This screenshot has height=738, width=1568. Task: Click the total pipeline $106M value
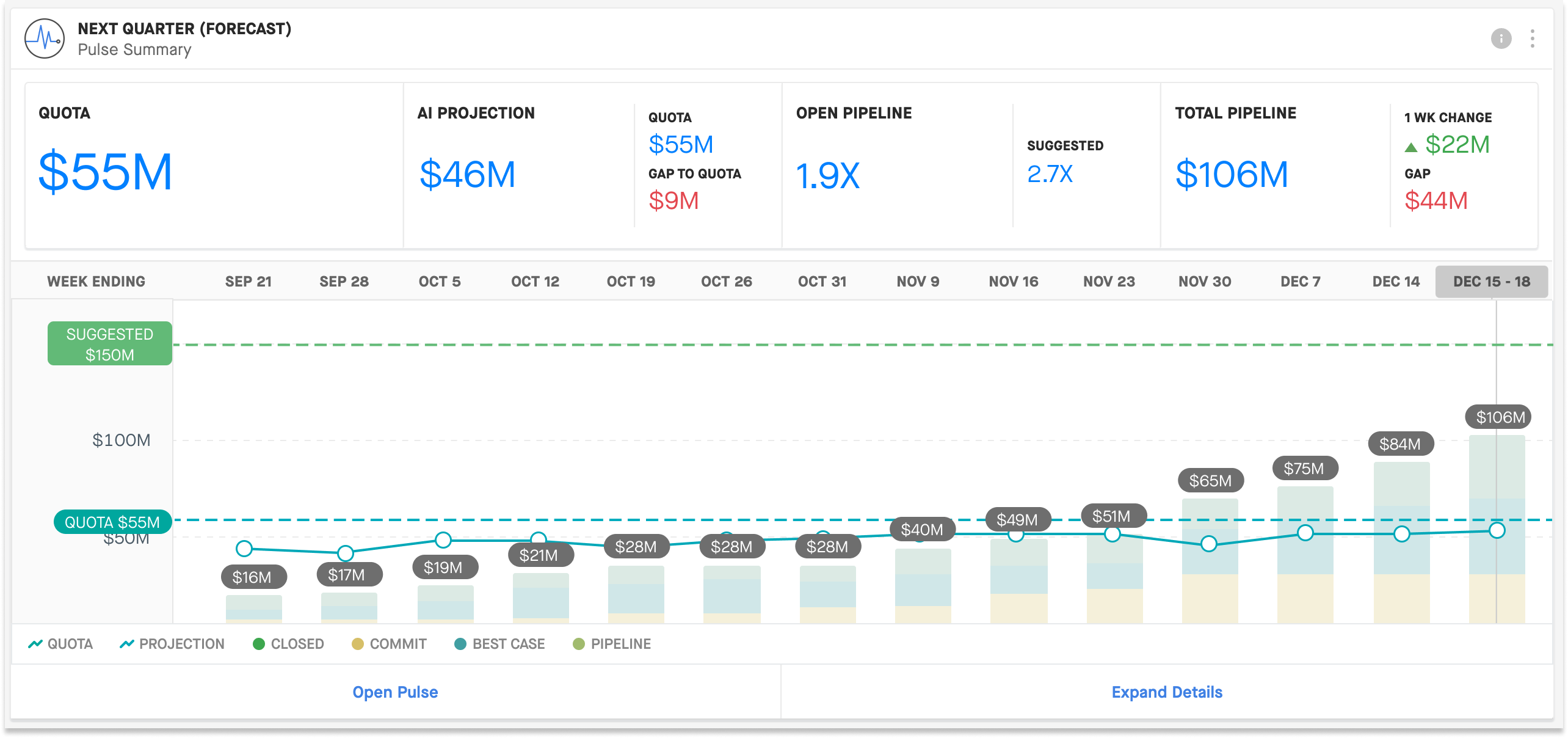(1232, 174)
